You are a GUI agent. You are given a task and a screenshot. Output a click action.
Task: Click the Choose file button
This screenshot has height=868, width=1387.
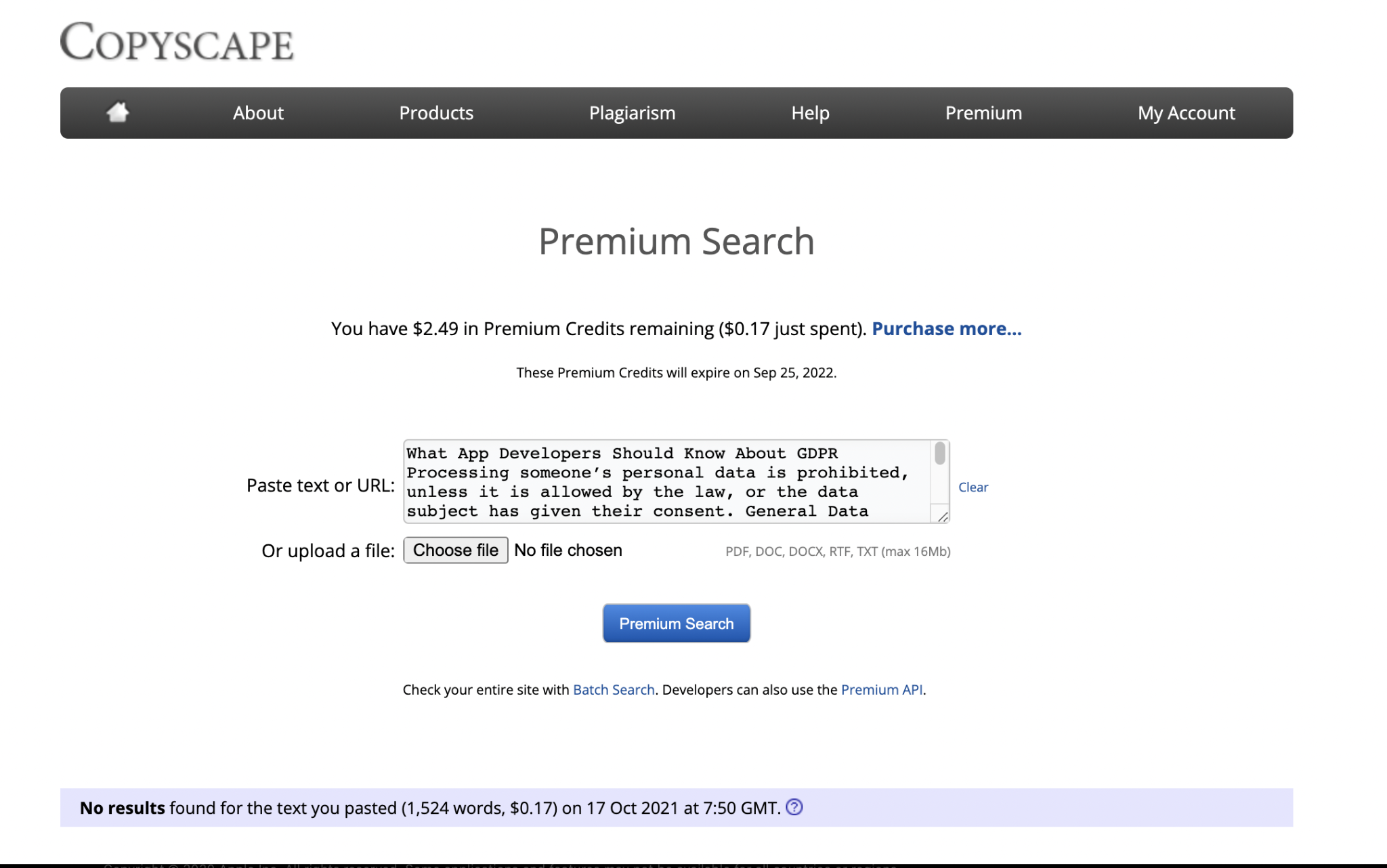click(456, 550)
